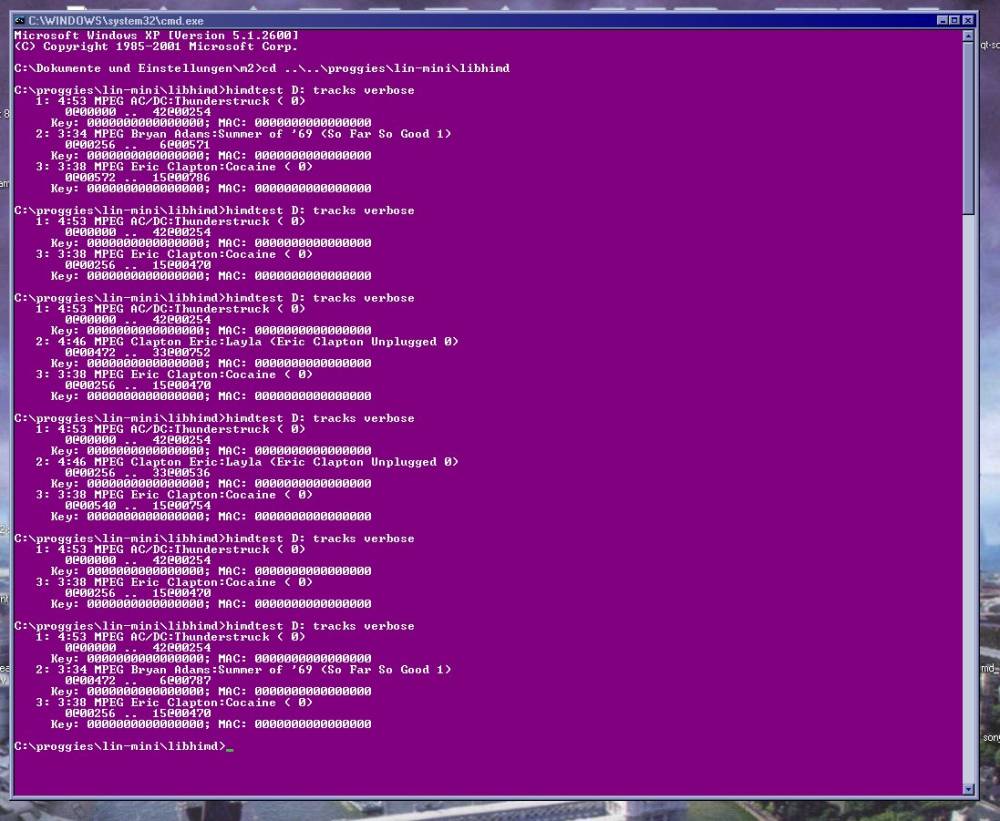
Task: Select the sony desktop item on the right
Action: [x=990, y=738]
